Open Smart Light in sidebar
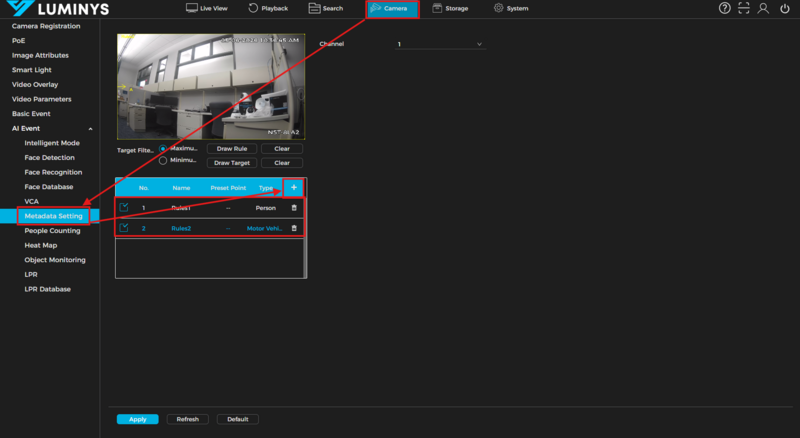 click(32, 70)
